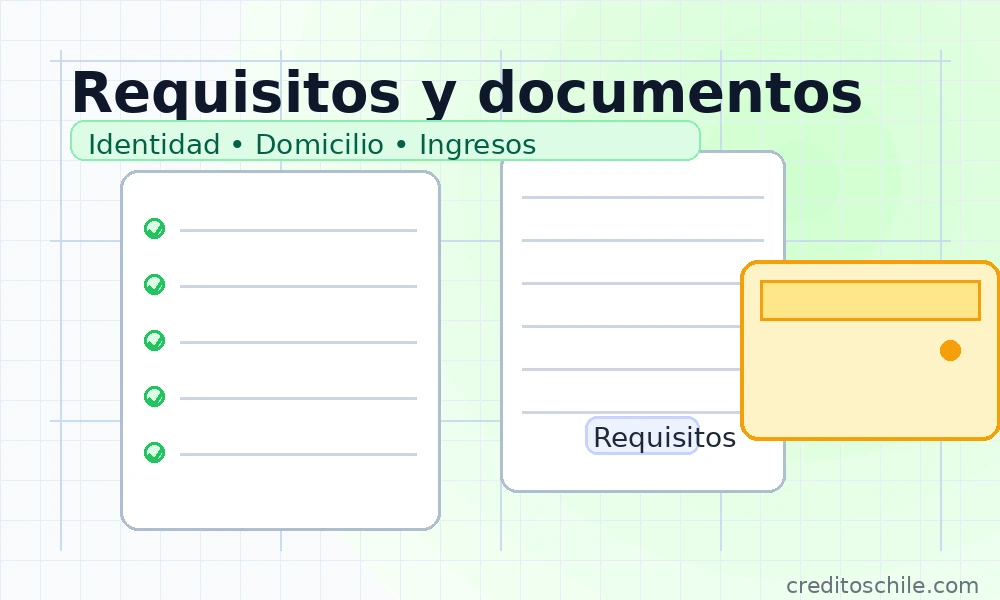Click the second line on the document page
Image resolution: width=1000 pixels, height=600 pixels.
point(642,241)
